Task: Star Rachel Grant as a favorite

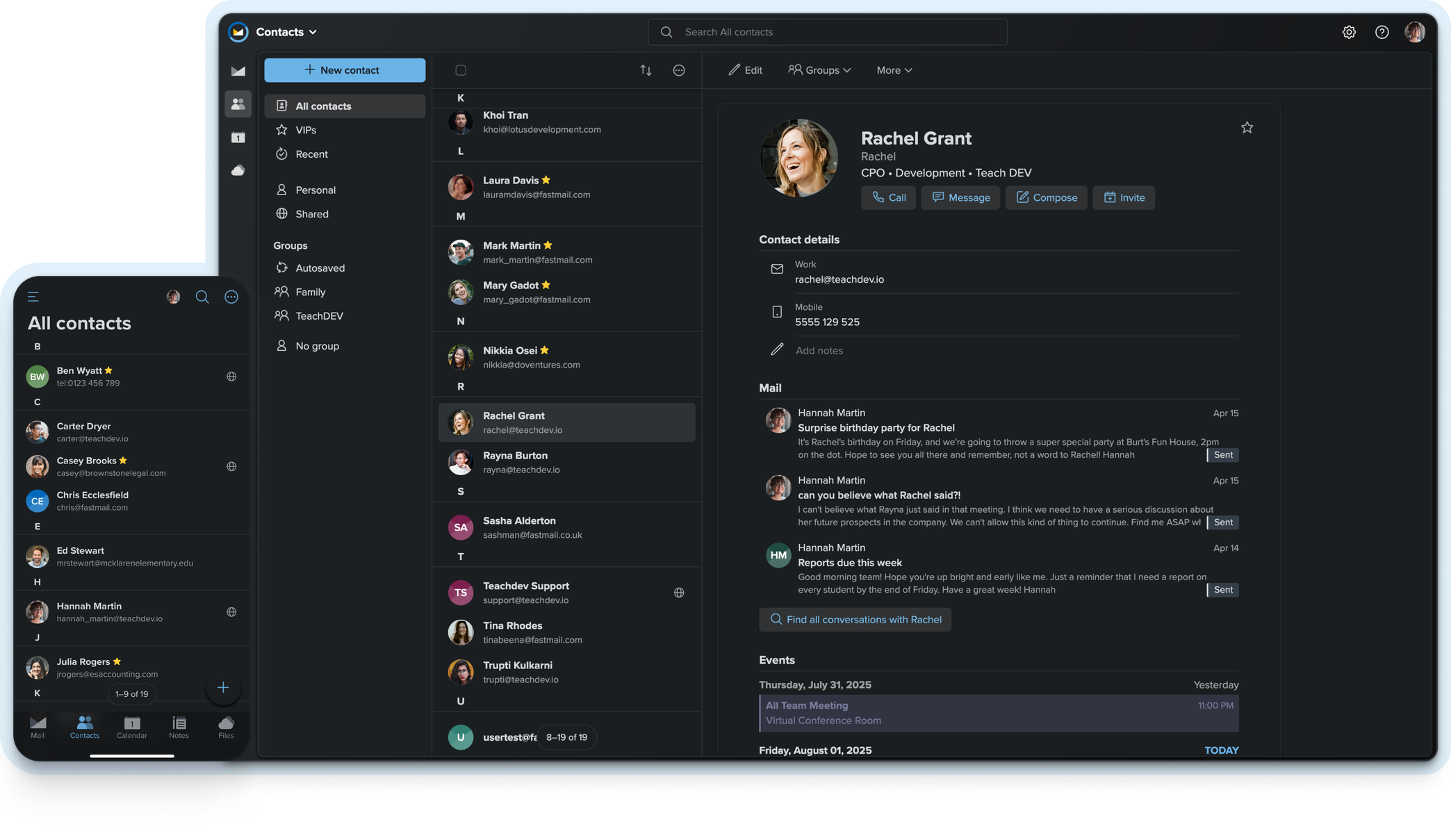Action: (x=1247, y=127)
